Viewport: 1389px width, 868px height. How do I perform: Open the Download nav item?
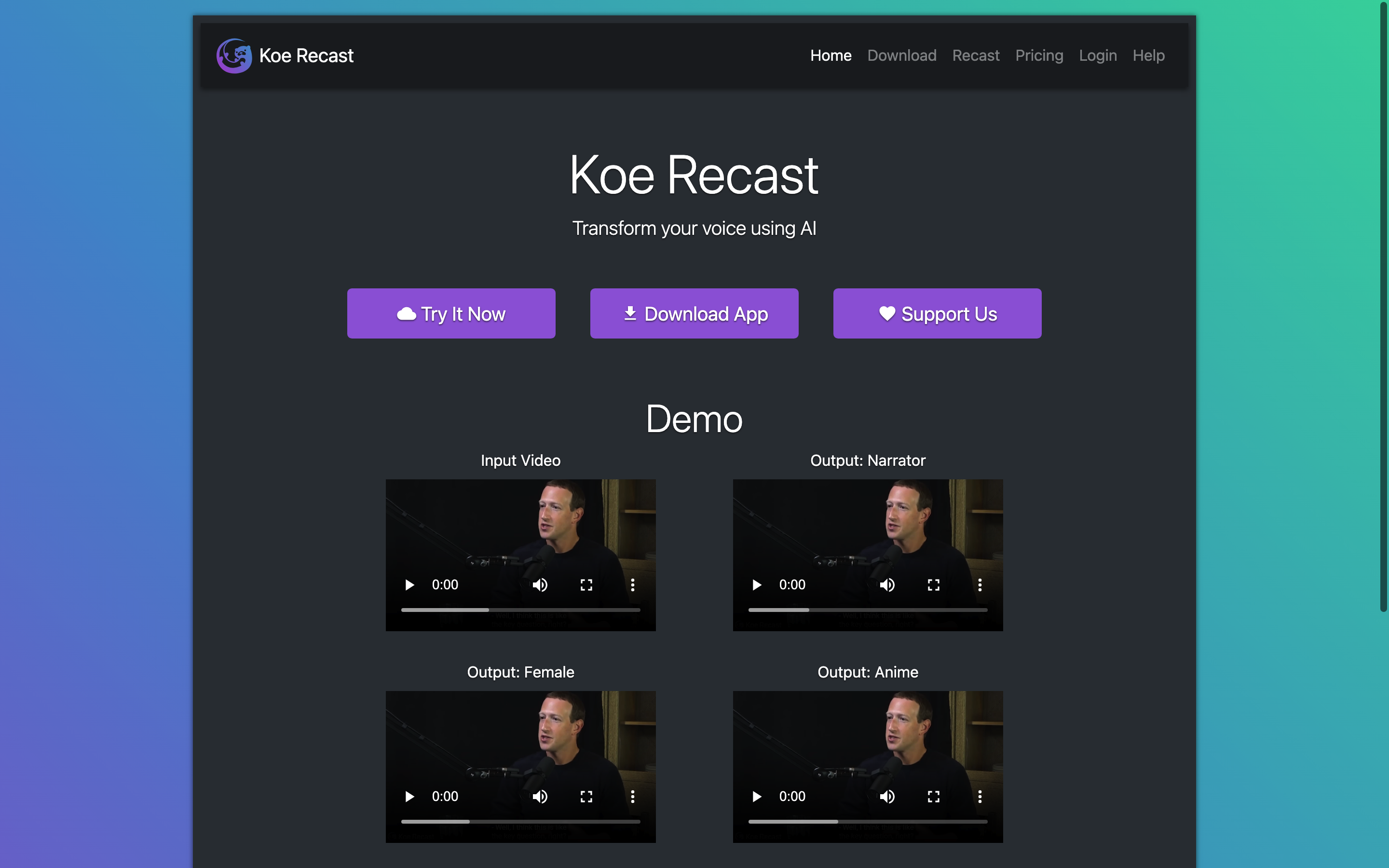(x=902, y=55)
